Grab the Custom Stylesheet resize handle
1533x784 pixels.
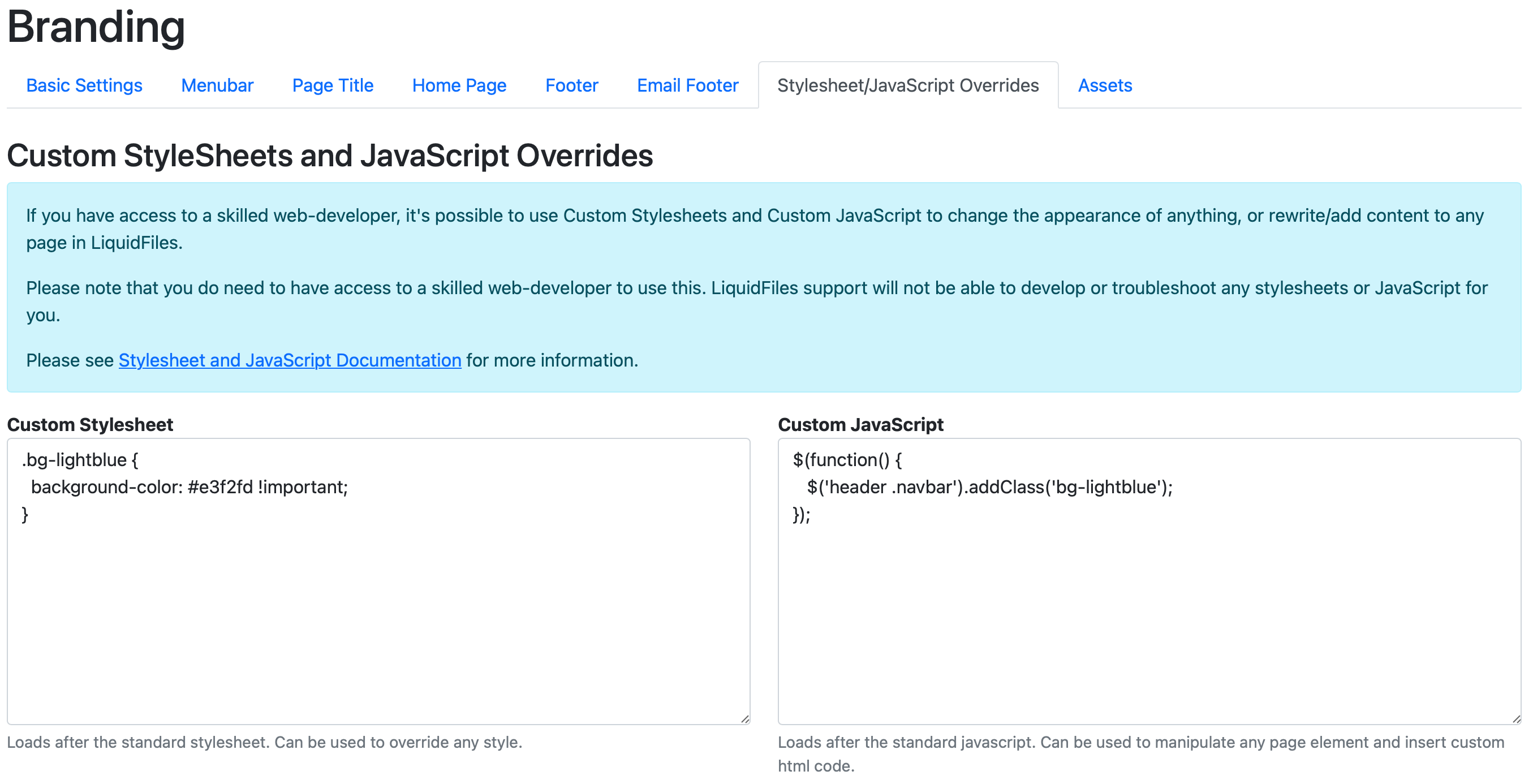tap(744, 719)
